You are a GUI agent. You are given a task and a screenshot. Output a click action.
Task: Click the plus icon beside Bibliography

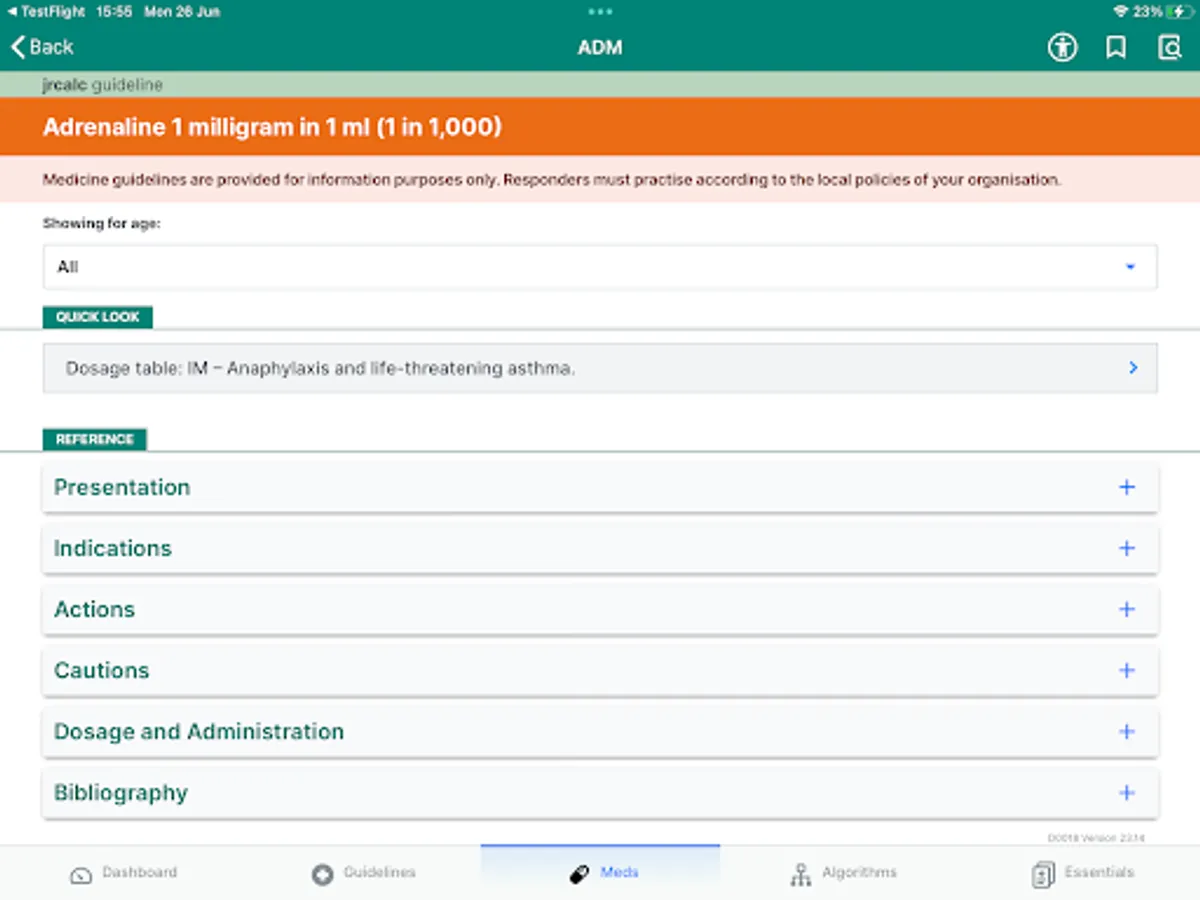1127,792
